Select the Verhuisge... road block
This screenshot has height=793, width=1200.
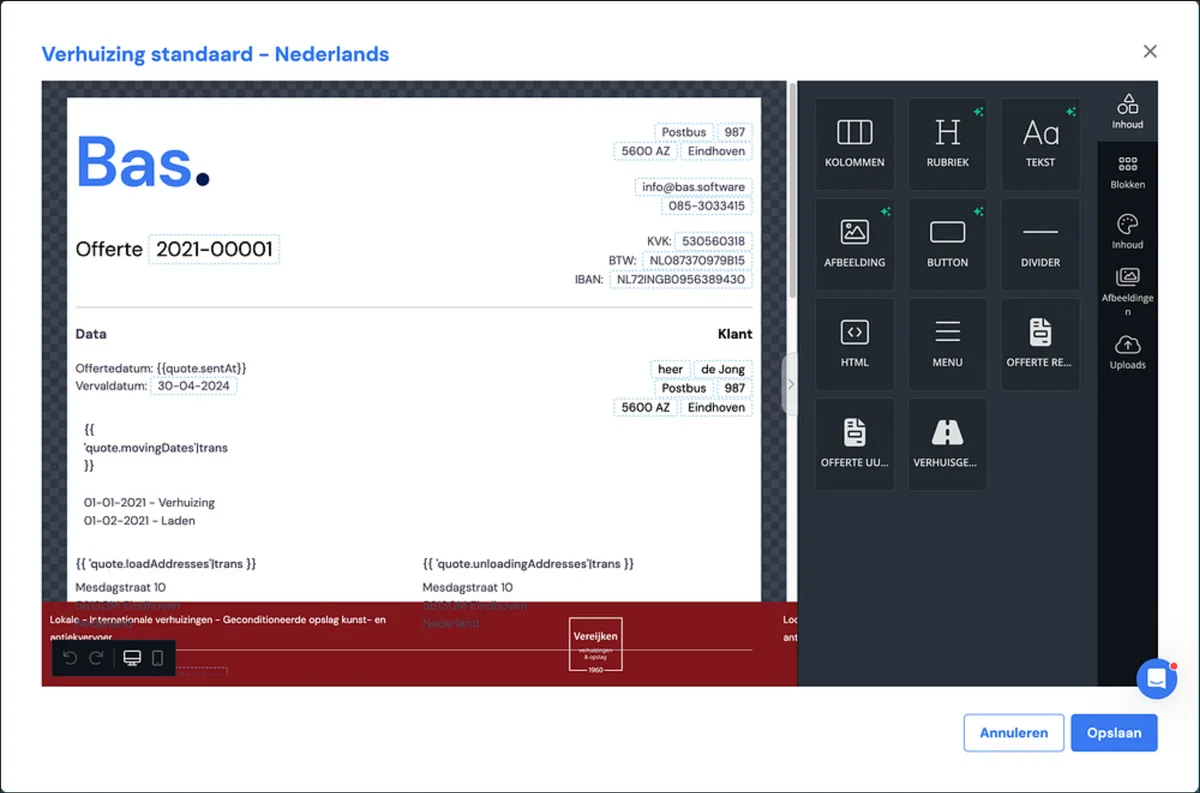947,444
